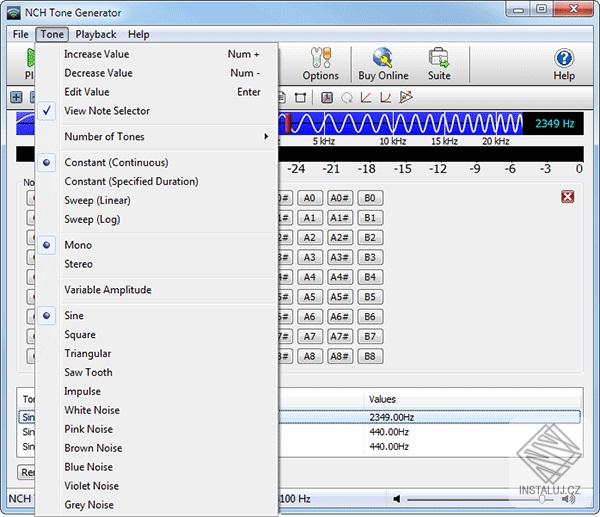This screenshot has height=517, width=600.
Task: Click the greyed circular refresh icon
Action: [x=347, y=98]
